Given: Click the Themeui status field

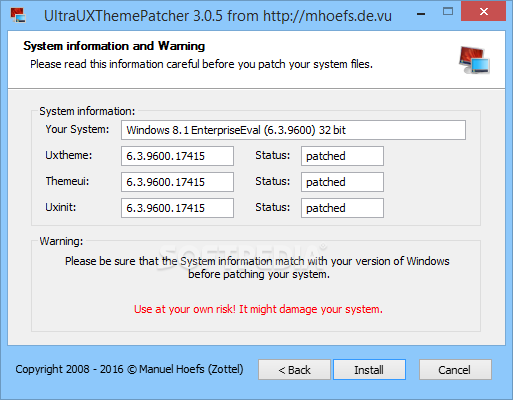Looking at the screenshot, I should pos(342,182).
